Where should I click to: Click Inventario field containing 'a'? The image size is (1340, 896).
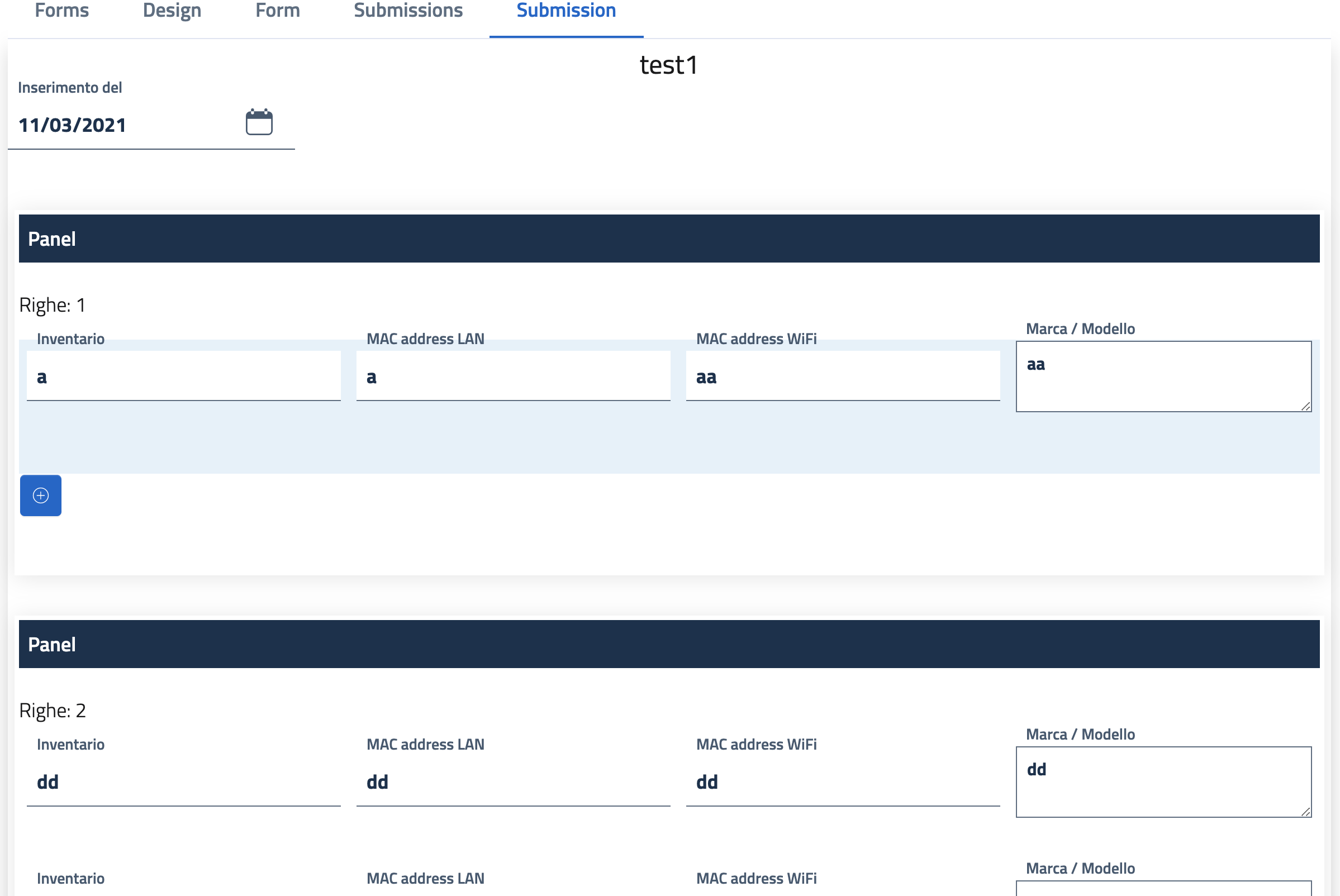coord(183,376)
